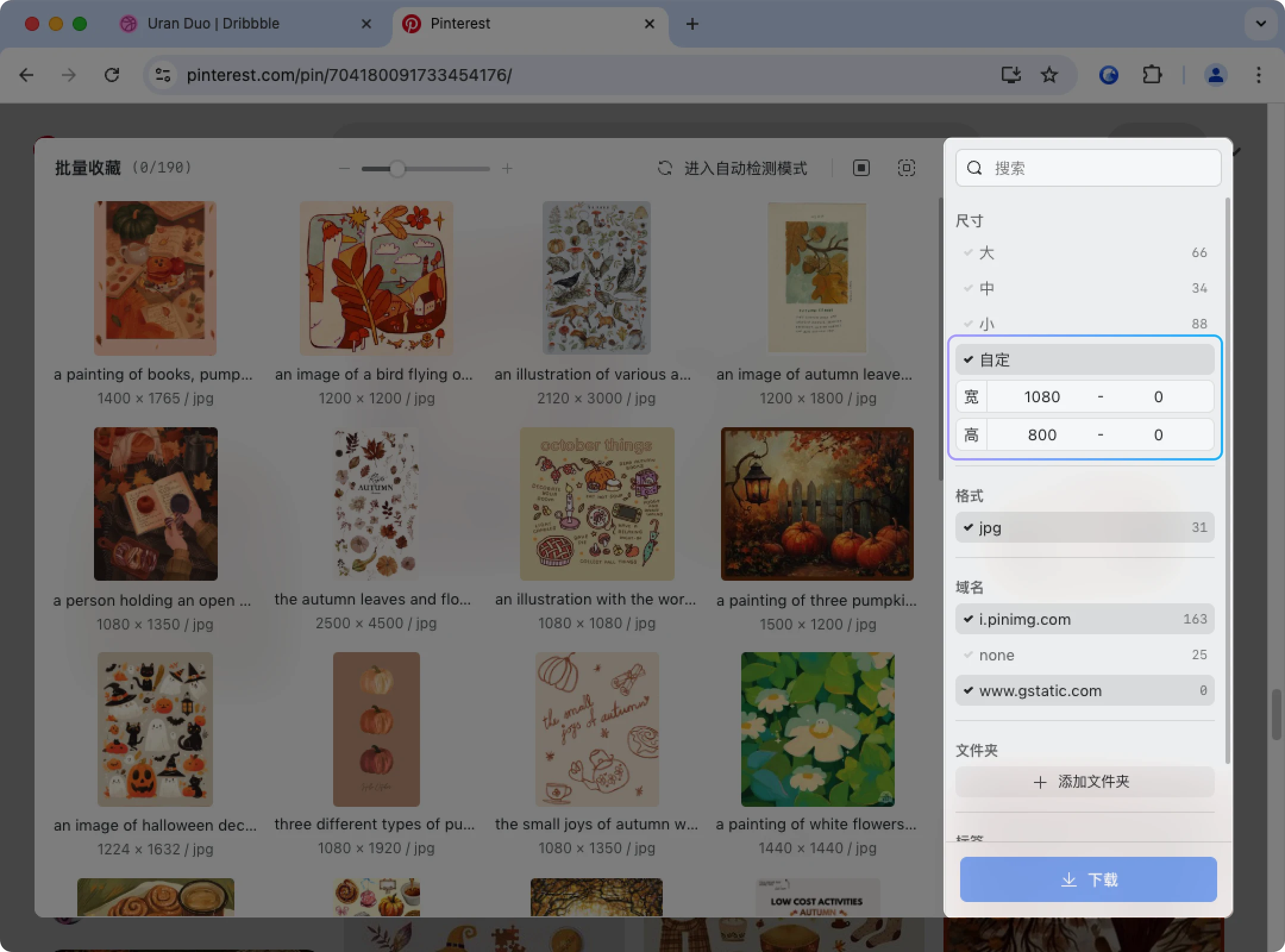Toggle the jpg format filter
The width and height of the screenshot is (1285, 952).
[1085, 528]
